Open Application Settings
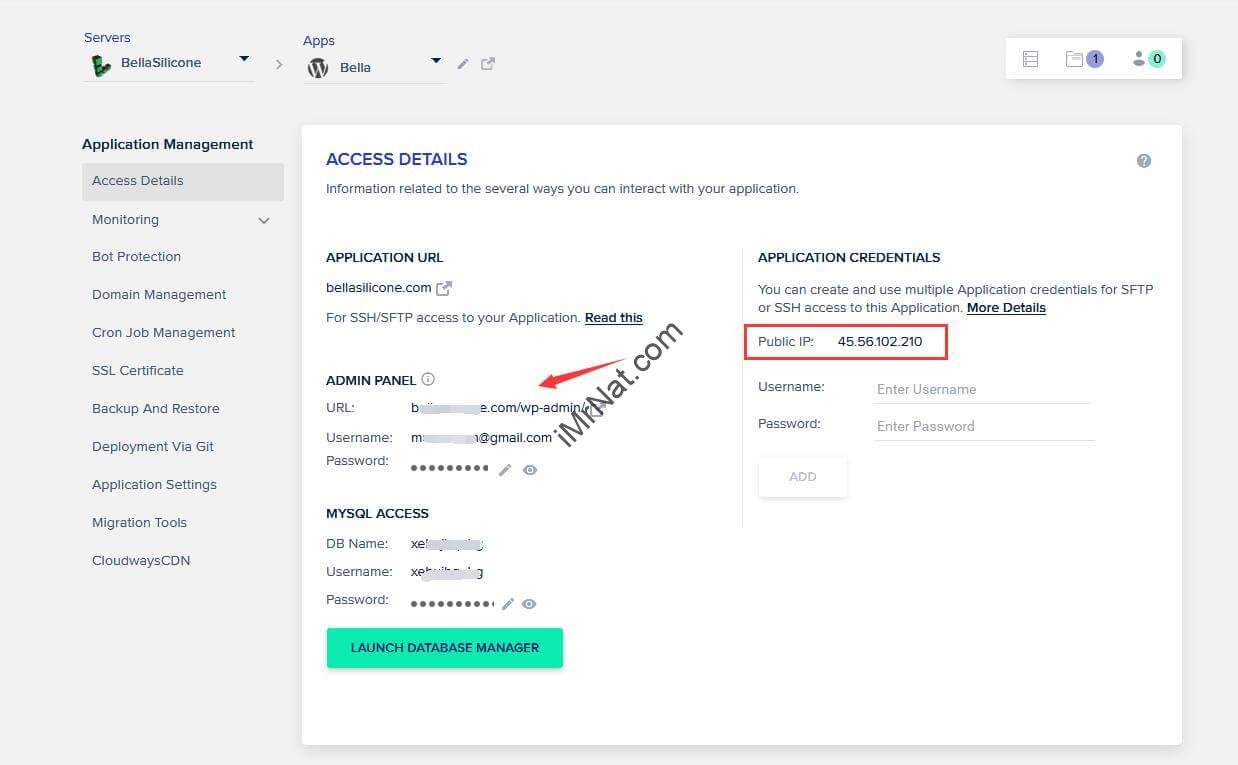1238x765 pixels. (x=154, y=485)
